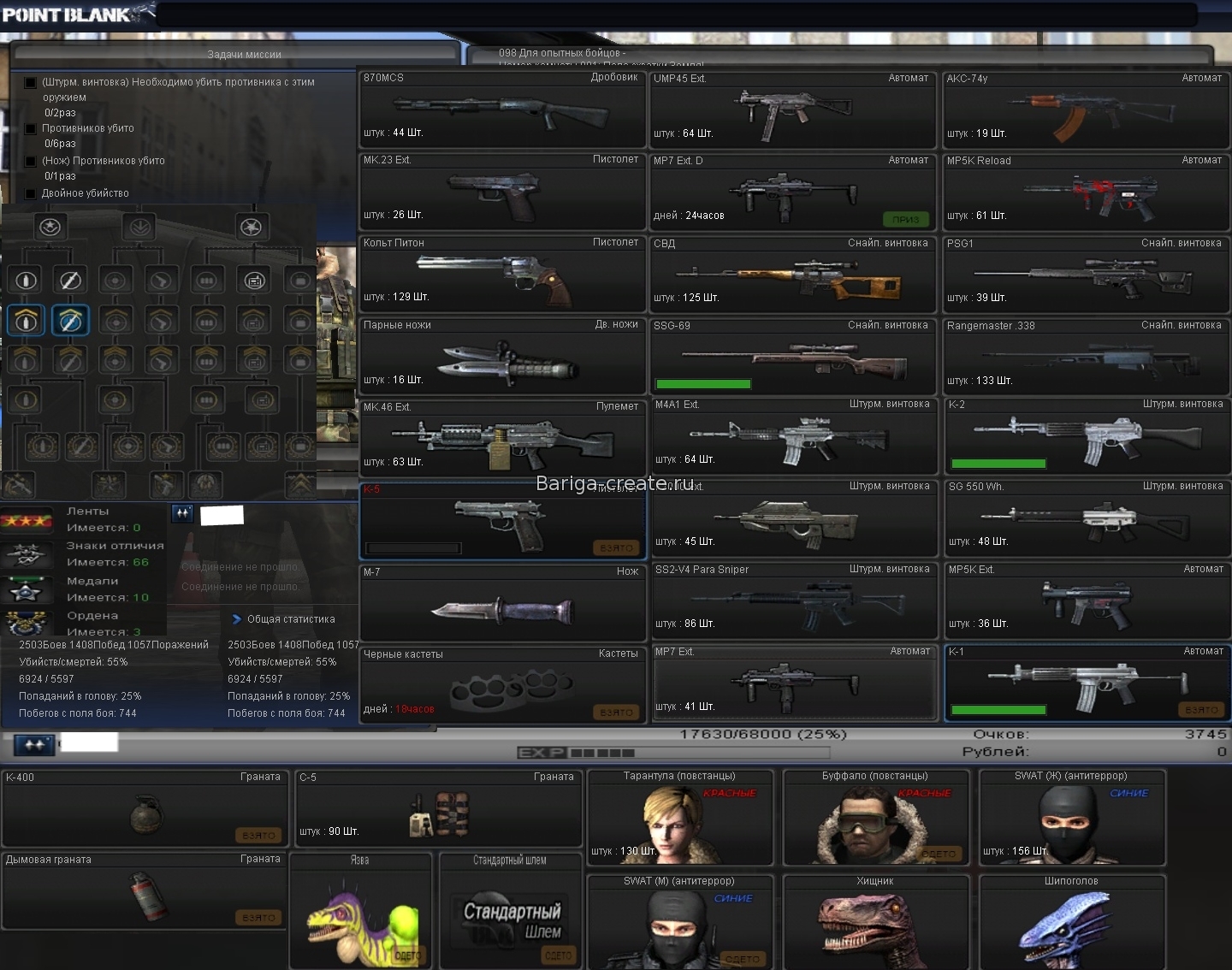Click the star medal icon beside Медали
Viewport: 1232px width, 970px height.
click(27, 589)
